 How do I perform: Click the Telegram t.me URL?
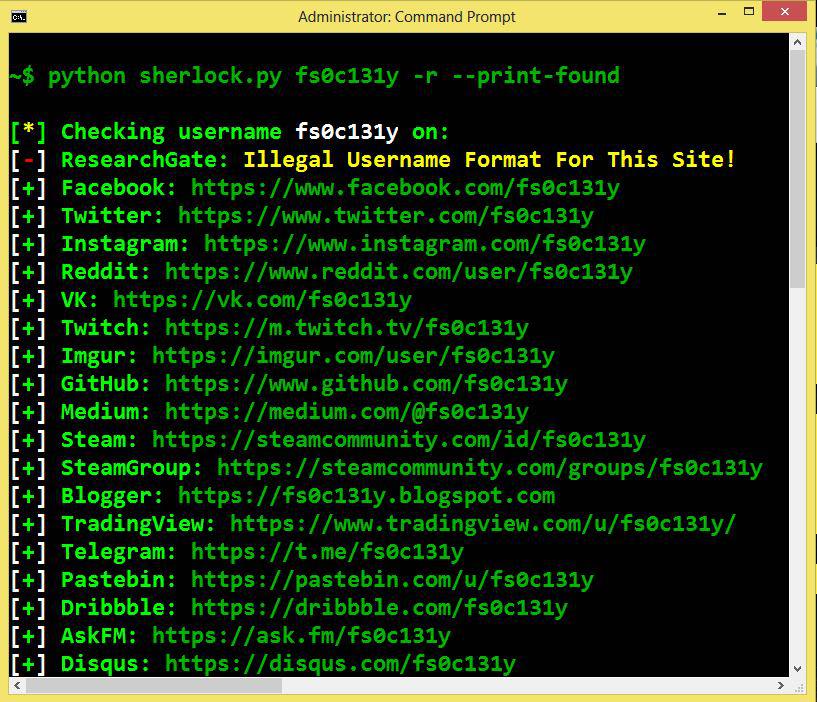[327, 552]
